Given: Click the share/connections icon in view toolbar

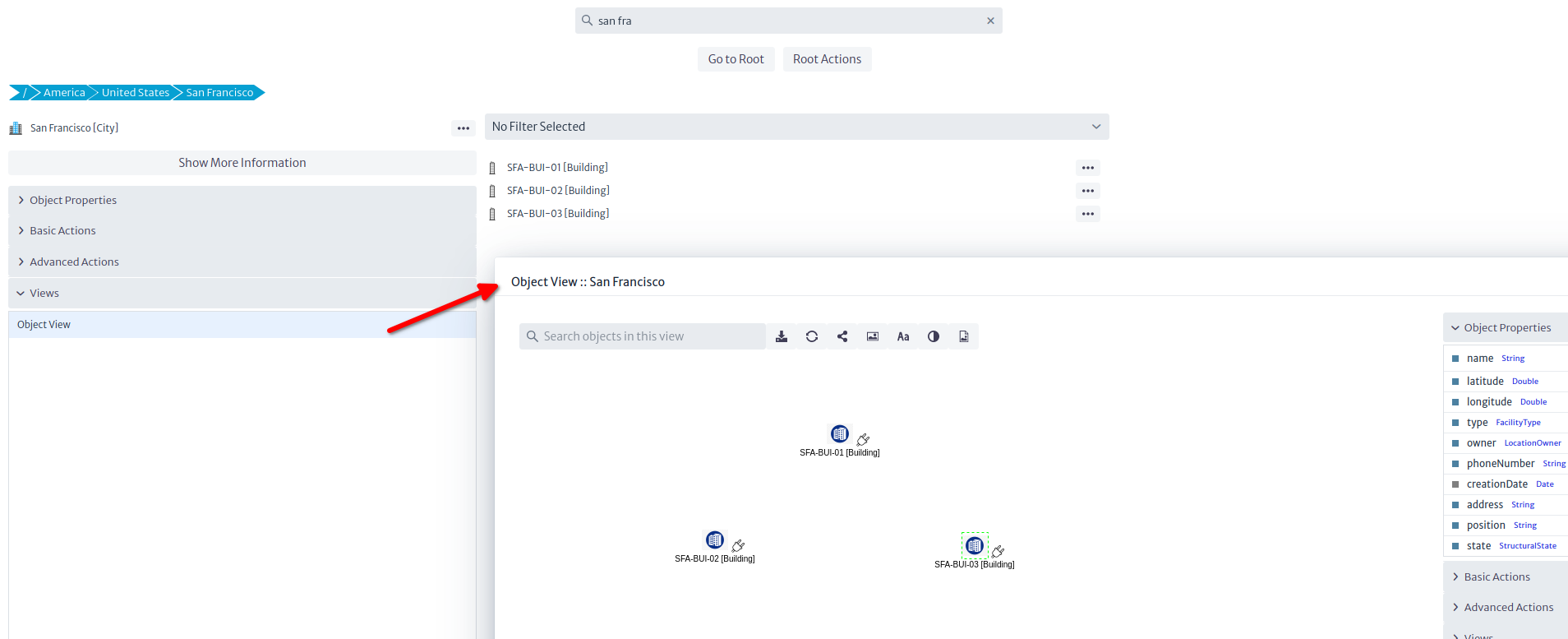Looking at the screenshot, I should tap(842, 336).
